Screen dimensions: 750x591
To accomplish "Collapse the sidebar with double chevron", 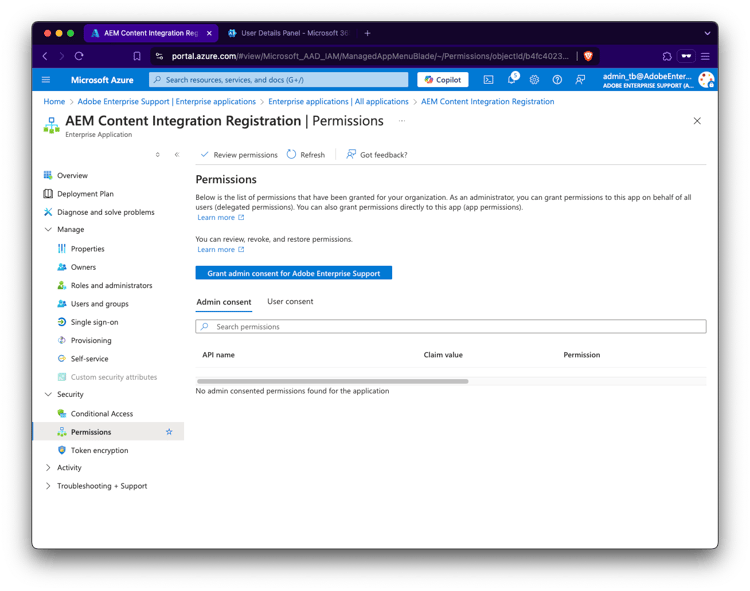I will click(177, 154).
